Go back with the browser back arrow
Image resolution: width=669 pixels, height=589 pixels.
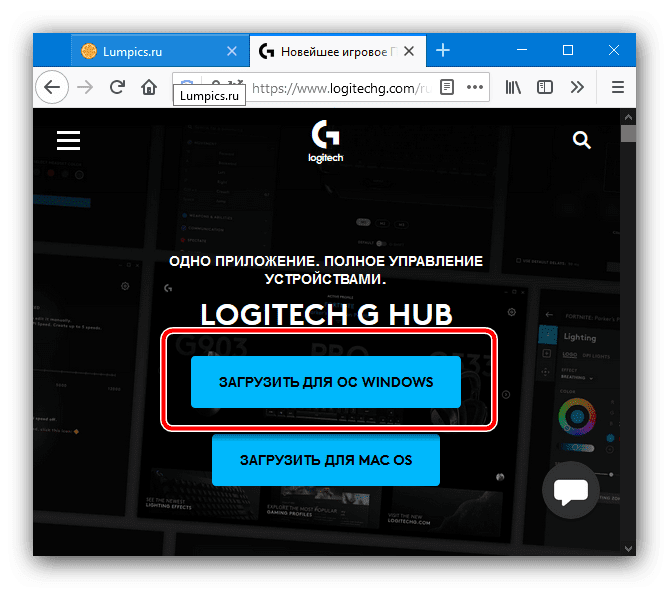point(52,87)
